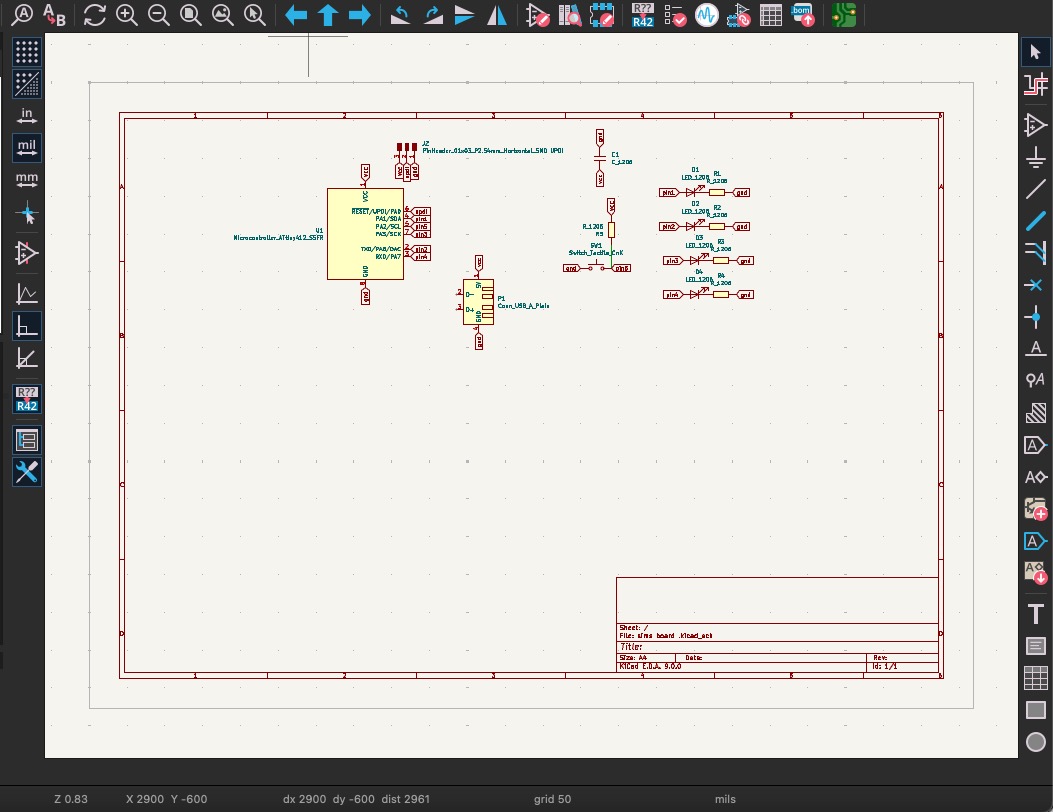Select the global label tool
Image resolution: width=1053 pixels, height=812 pixels.
click(x=1036, y=445)
